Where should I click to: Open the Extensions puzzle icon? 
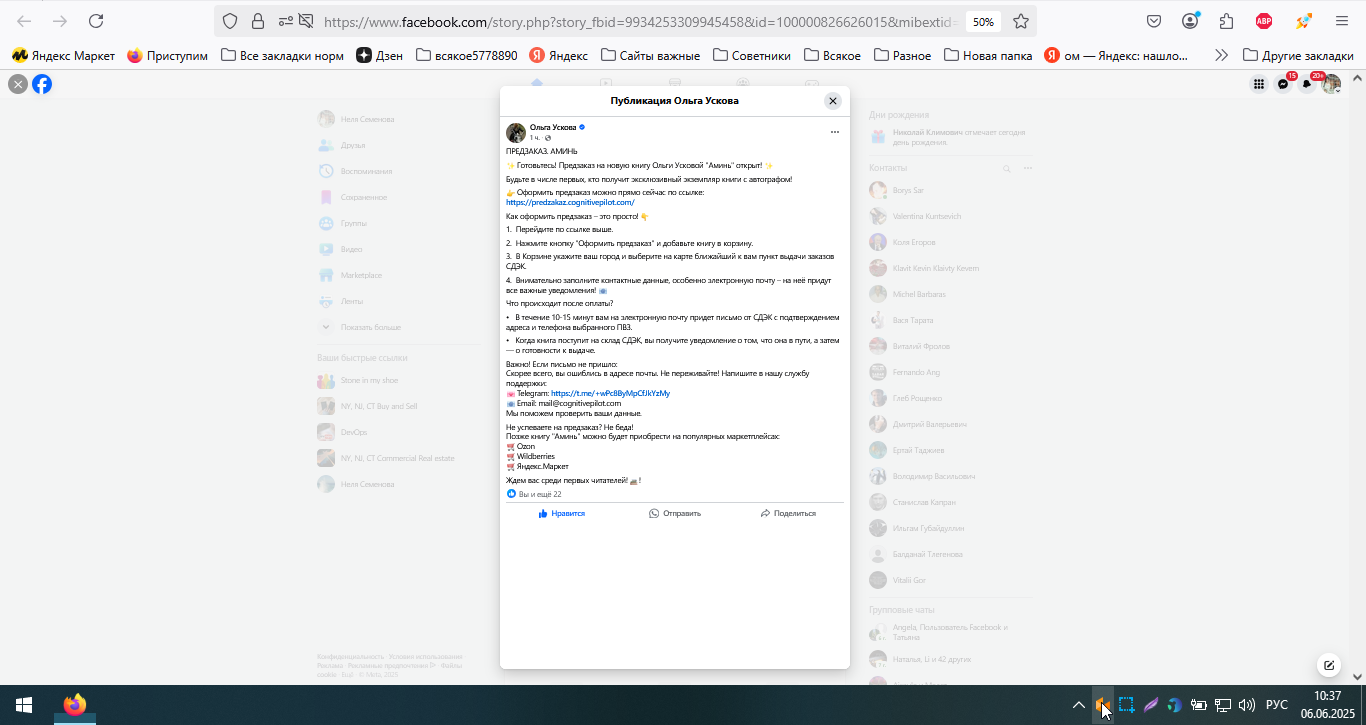(x=1227, y=21)
